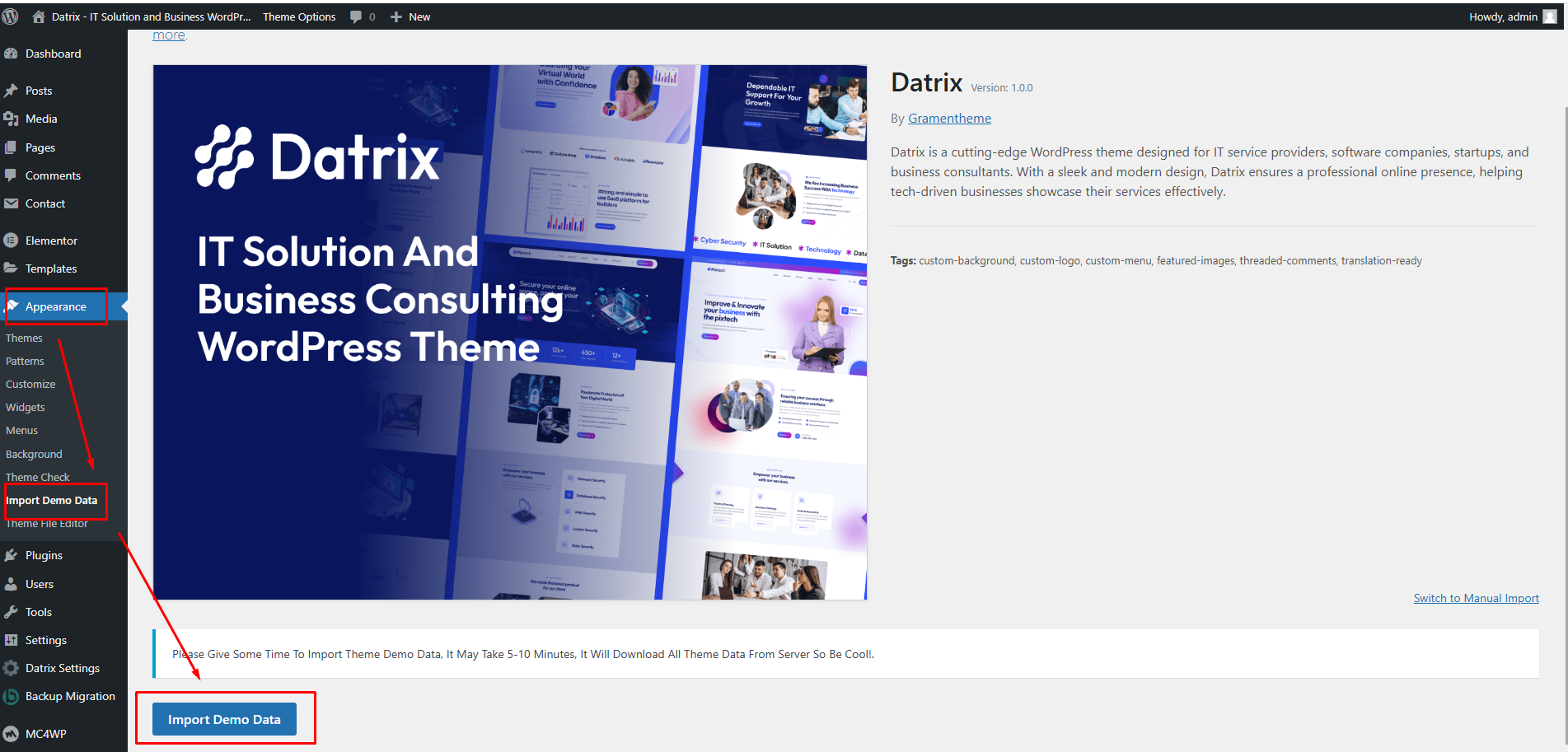Select Import Demo Data submenu item
The height and width of the screenshot is (752, 1568).
click(x=51, y=500)
